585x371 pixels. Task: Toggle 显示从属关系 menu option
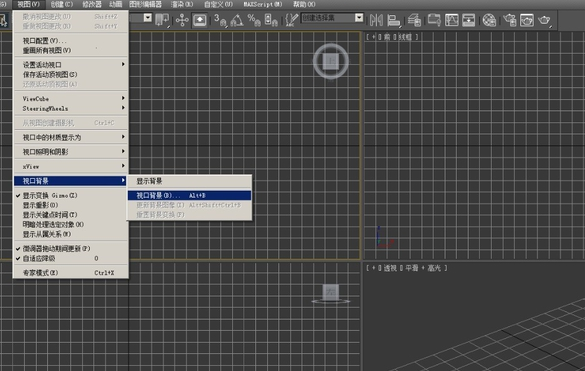tap(71, 234)
